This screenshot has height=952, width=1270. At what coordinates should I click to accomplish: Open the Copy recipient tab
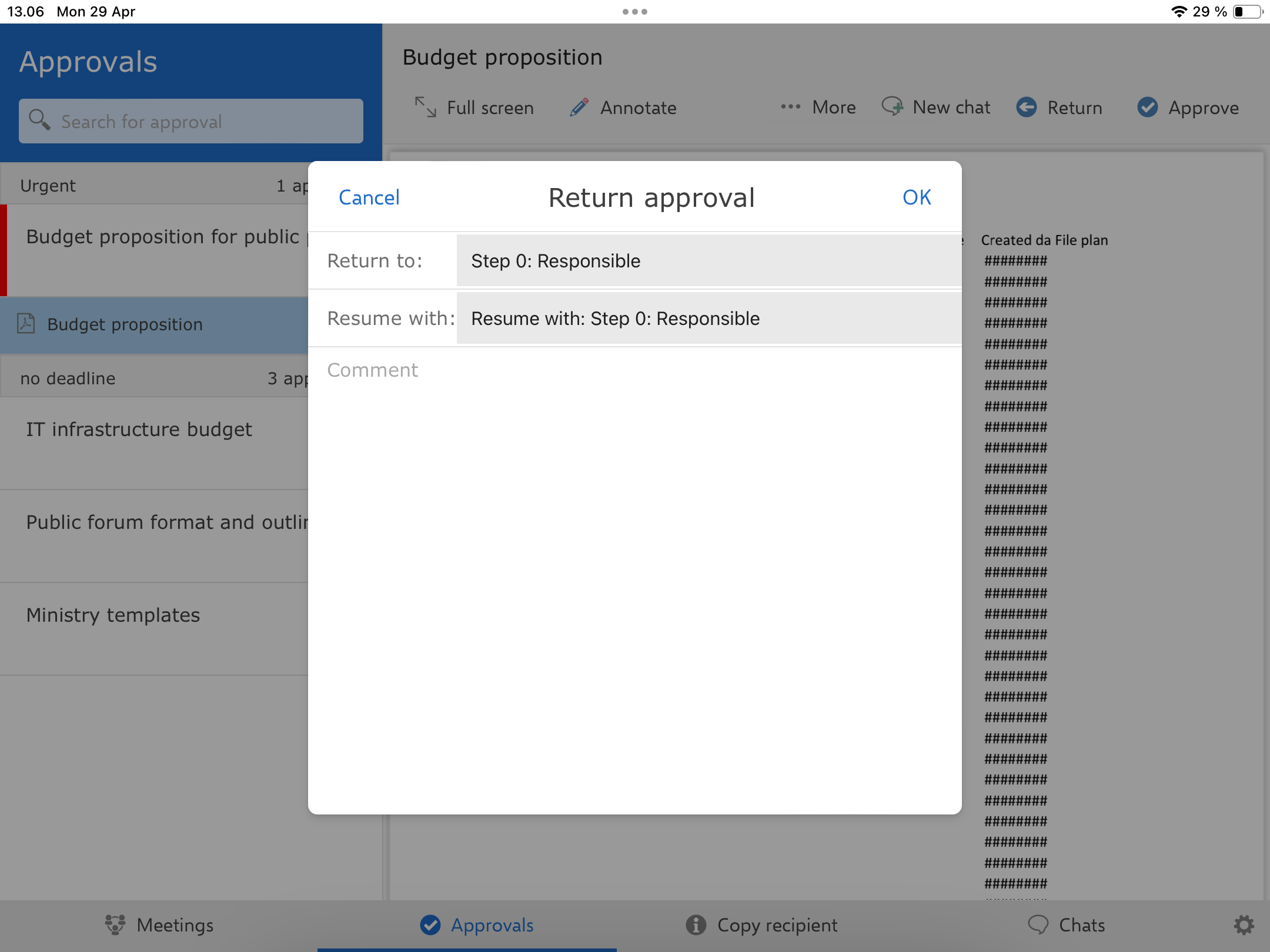click(761, 925)
